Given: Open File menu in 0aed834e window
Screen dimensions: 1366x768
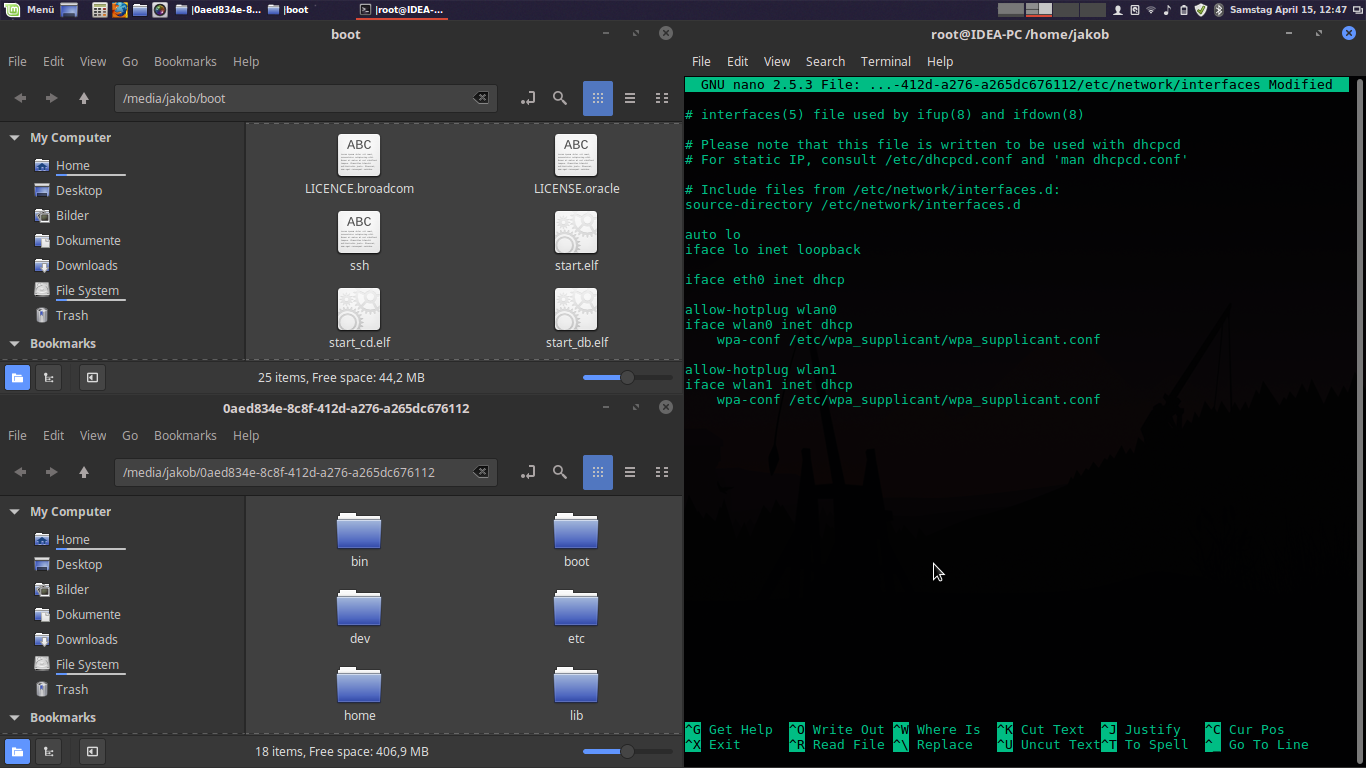Looking at the screenshot, I should pyautogui.click(x=18, y=435).
